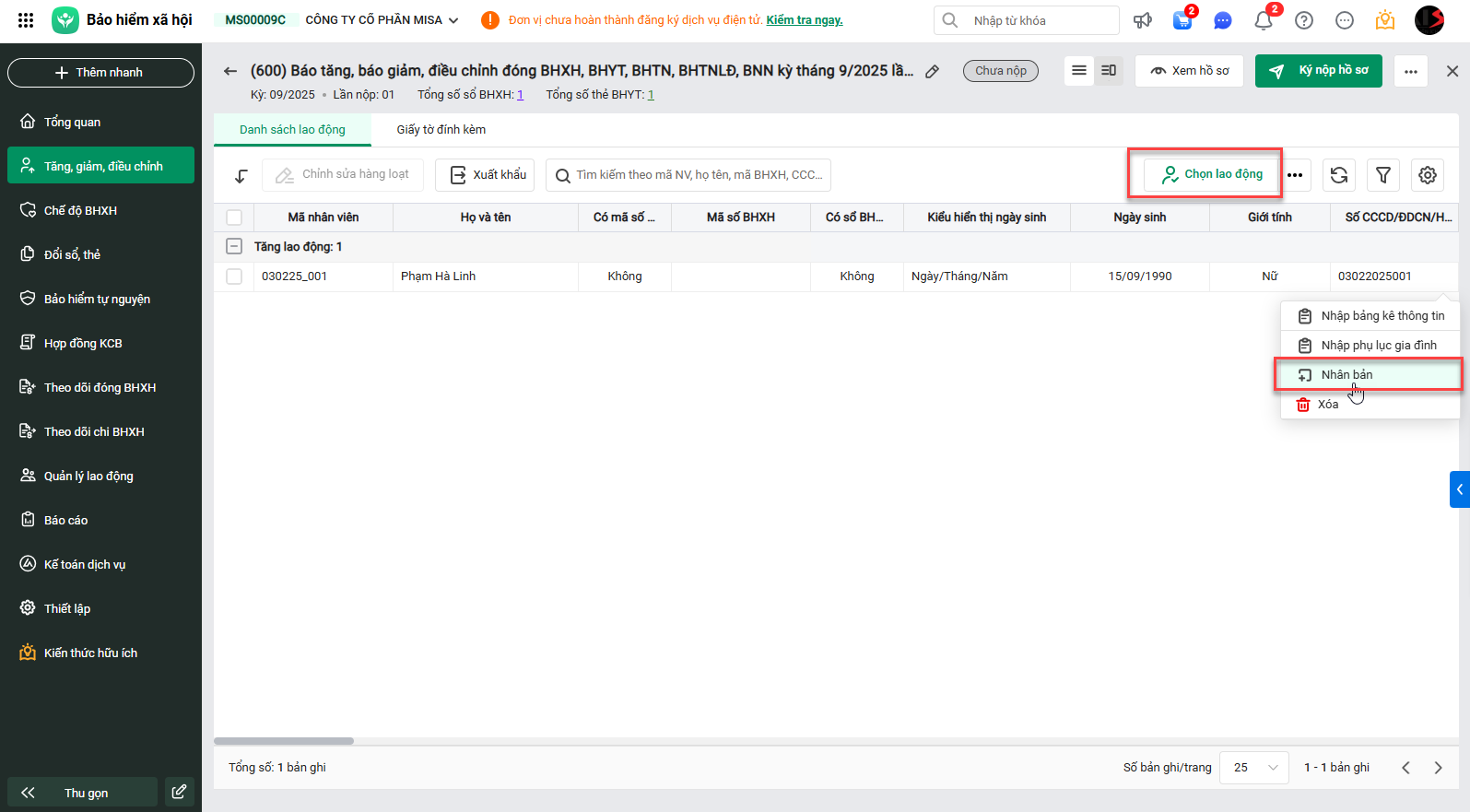Collapse the Tăng lao động group

(234, 247)
